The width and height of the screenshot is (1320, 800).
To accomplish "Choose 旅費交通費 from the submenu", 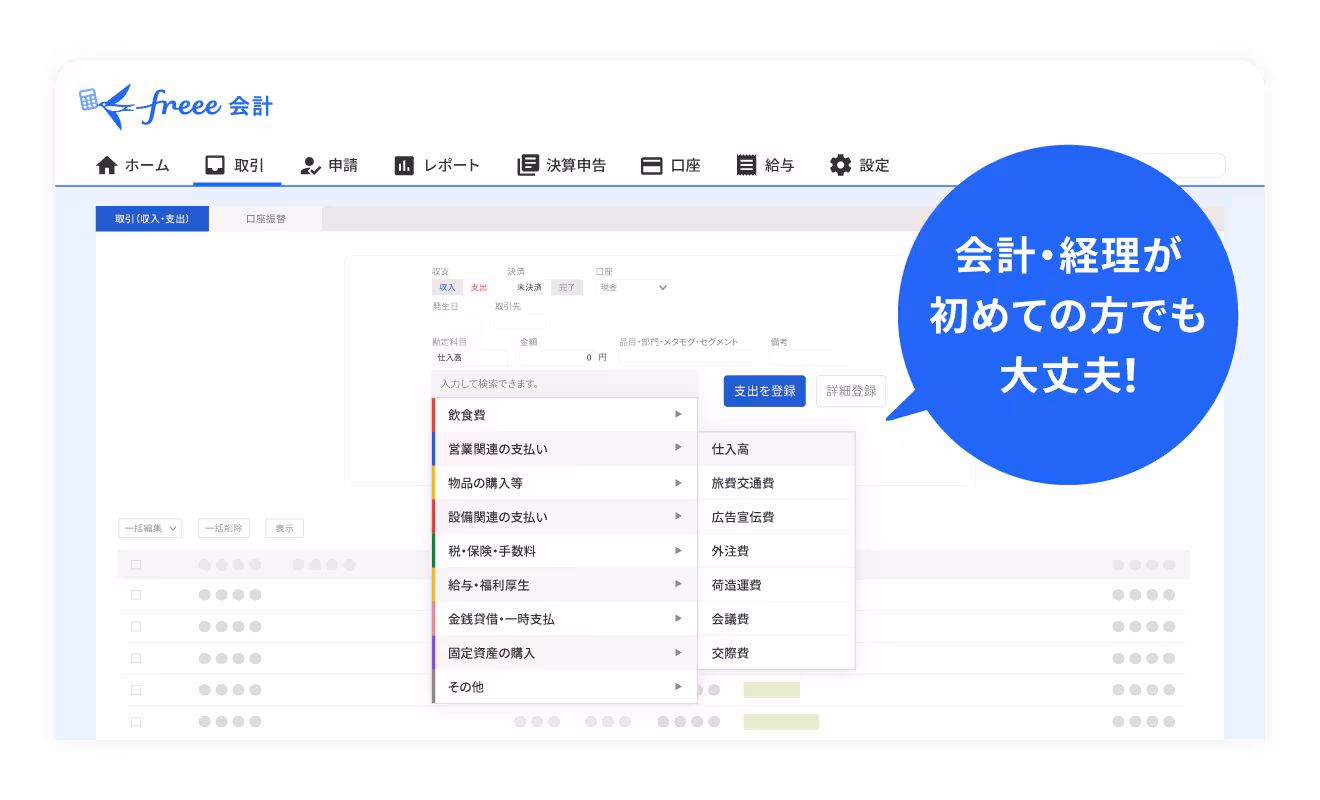I will click(743, 483).
